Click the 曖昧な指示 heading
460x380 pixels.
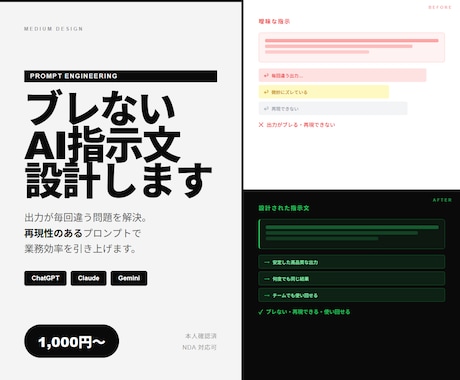274,21
